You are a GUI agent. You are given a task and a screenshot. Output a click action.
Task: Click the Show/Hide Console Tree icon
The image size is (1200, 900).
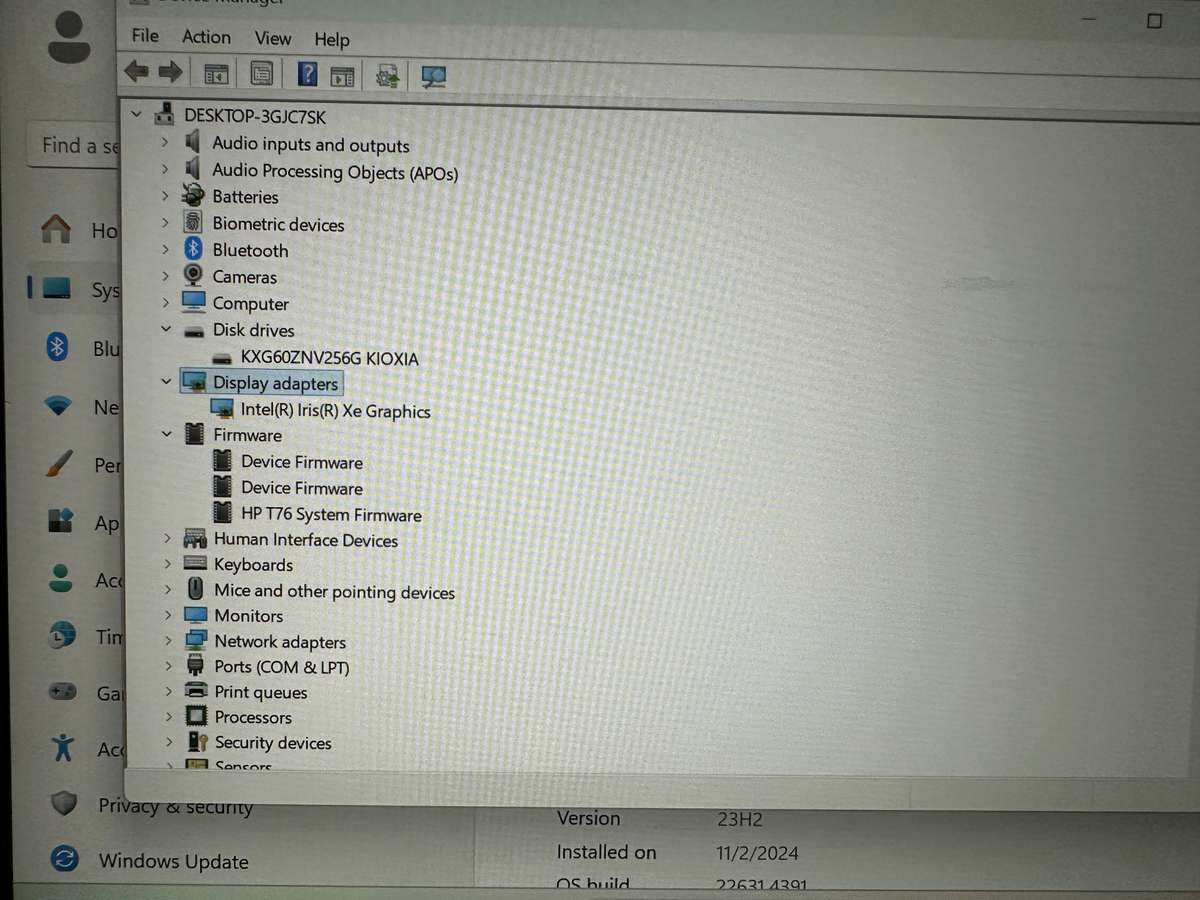[214, 73]
